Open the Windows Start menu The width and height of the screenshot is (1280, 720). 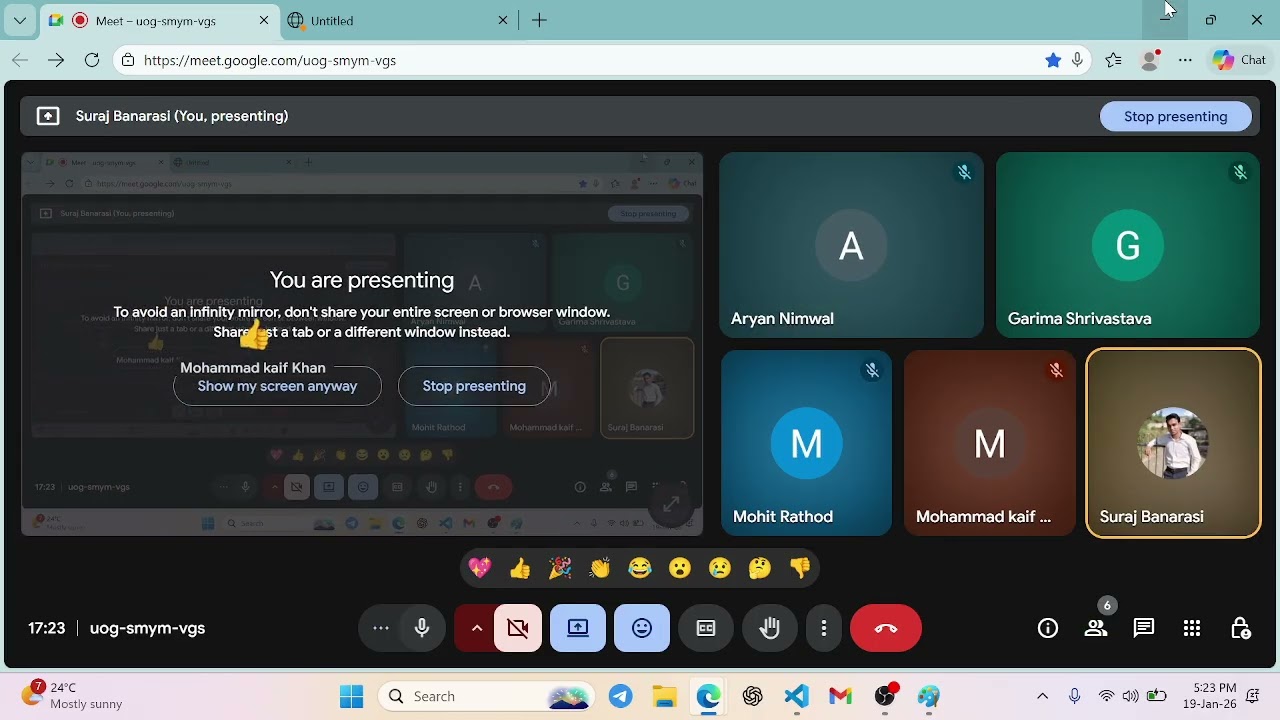click(x=352, y=696)
